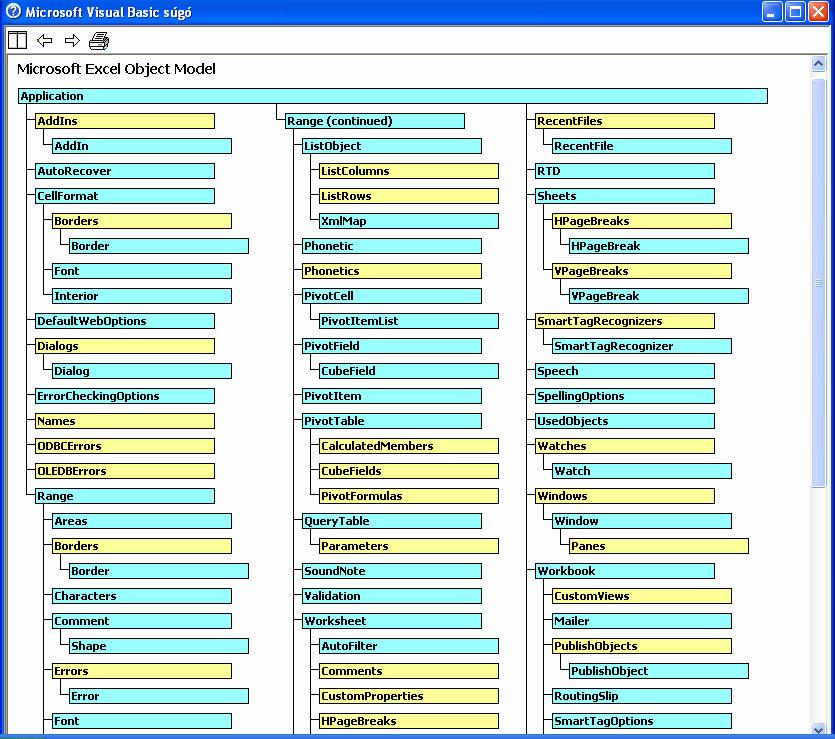Click the scrollbar down arrow
Screen dimensions: 835x739
[818, 729]
